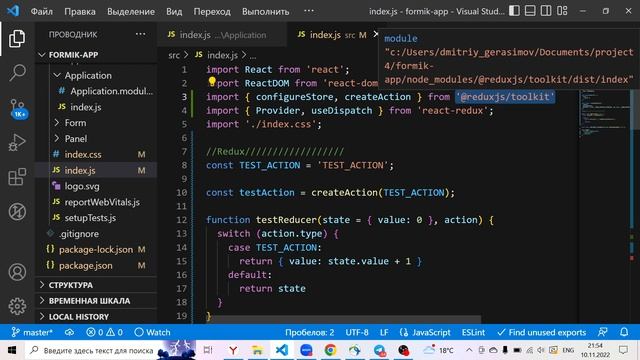This screenshot has height=360, width=640.
Task: Open the overflow ellipsis in the menu bar
Action: 309,11
